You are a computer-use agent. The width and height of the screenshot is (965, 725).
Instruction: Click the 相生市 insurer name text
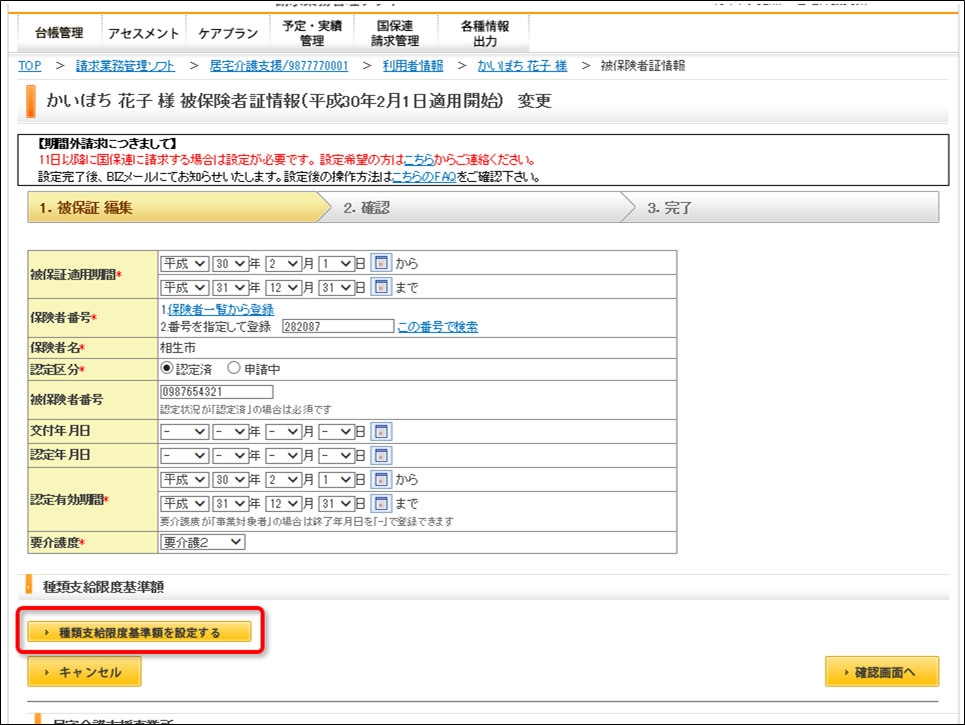tap(178, 348)
